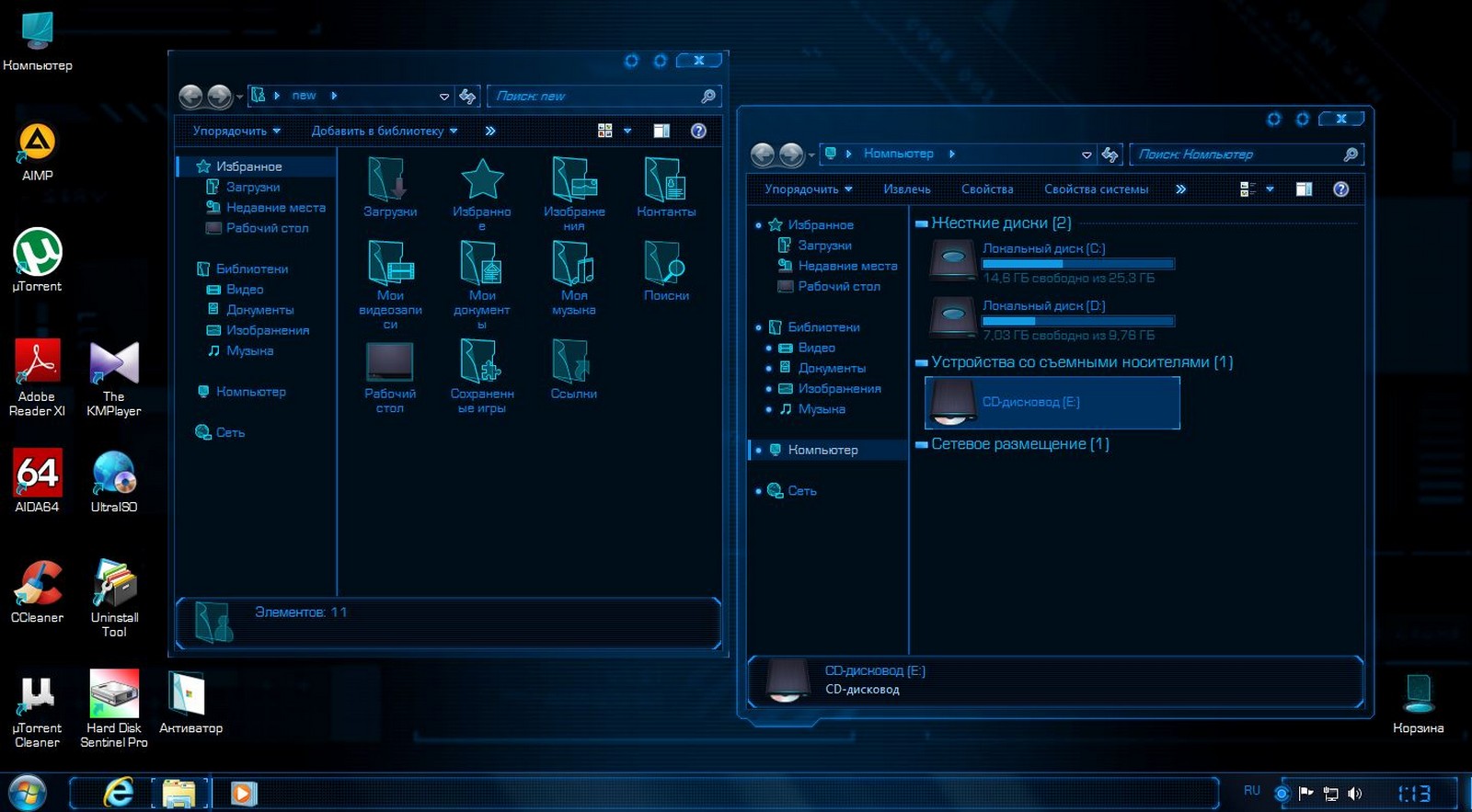Select the Мои видеозаписи folder icon
Viewport: 1472px width, 812px height.
pos(390,285)
